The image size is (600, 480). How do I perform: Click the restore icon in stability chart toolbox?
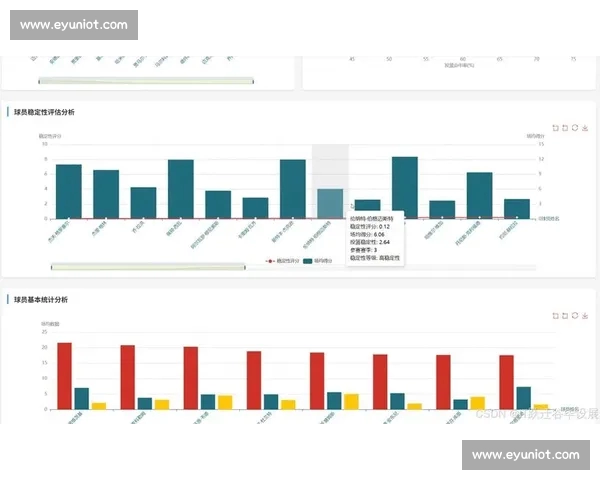point(575,128)
